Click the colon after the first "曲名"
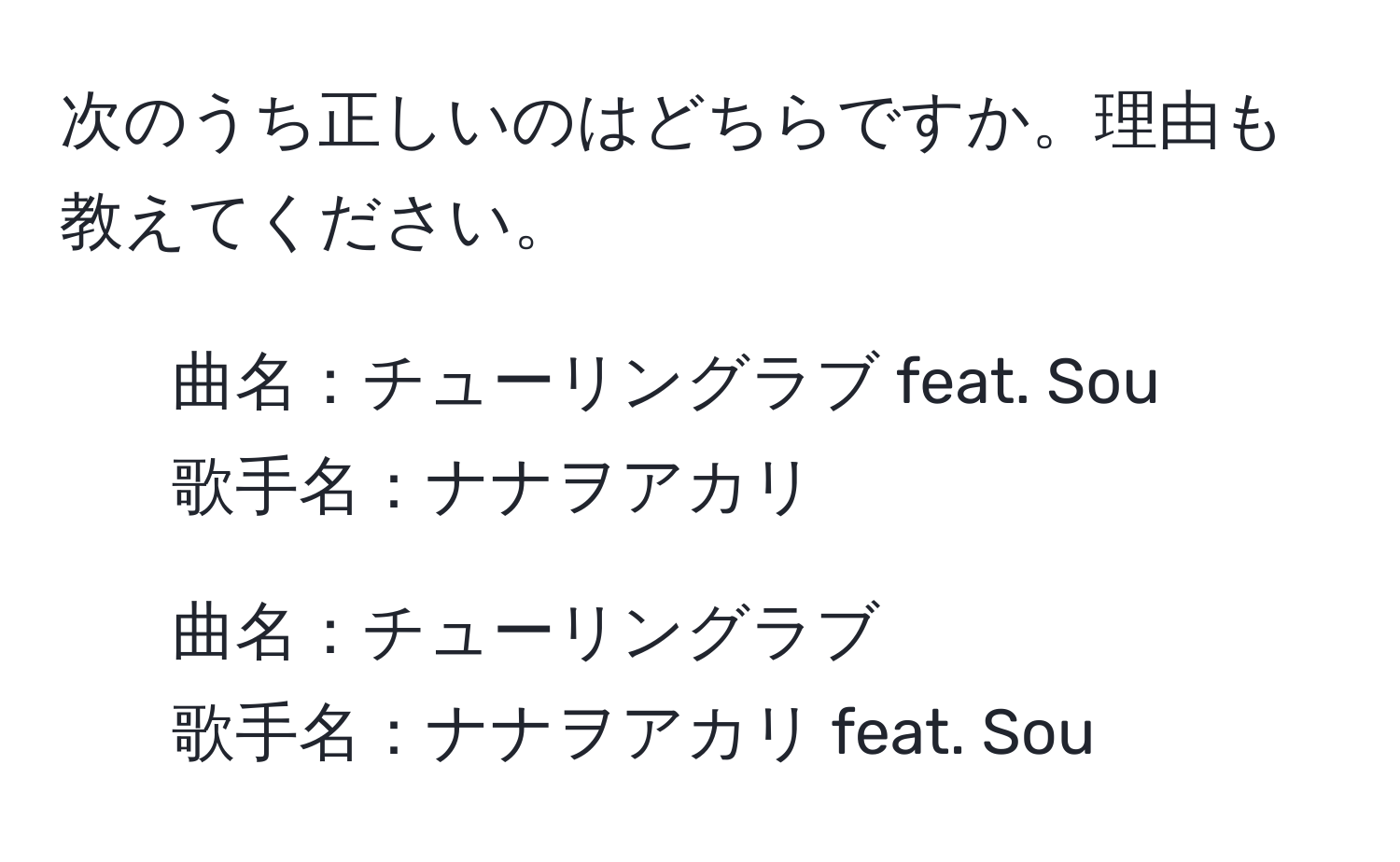 pyautogui.click(x=327, y=384)
